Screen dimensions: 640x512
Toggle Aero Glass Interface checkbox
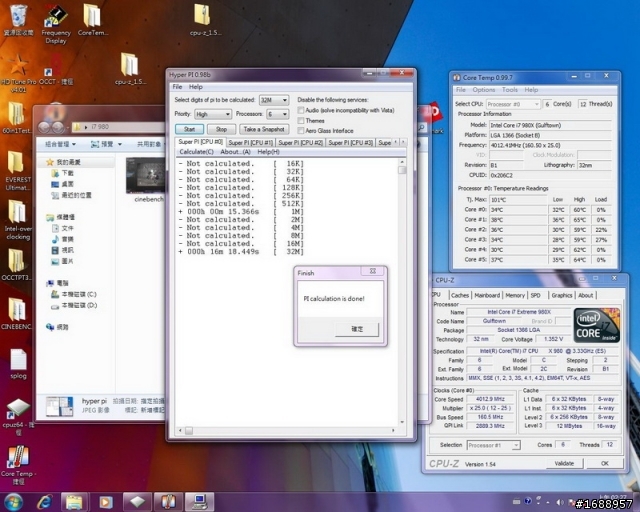click(301, 131)
